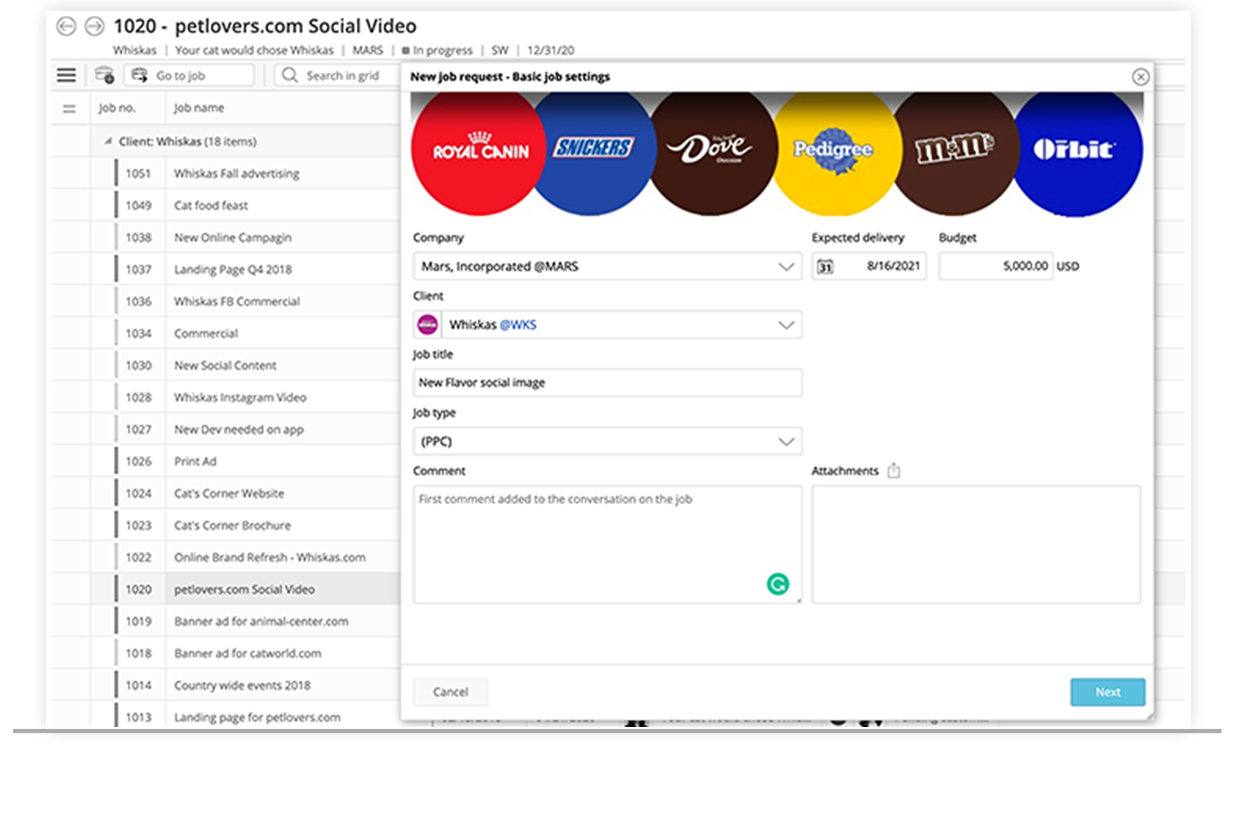Click the Job title input field
The height and width of the screenshot is (837, 1251).
tap(607, 382)
